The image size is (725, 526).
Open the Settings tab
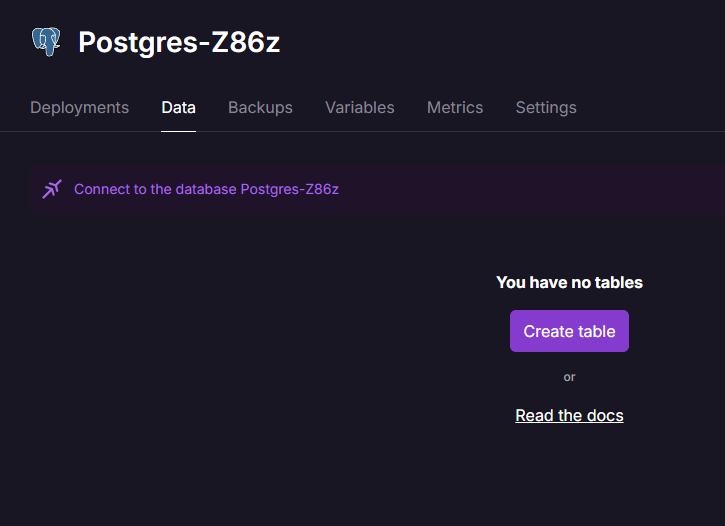546,108
